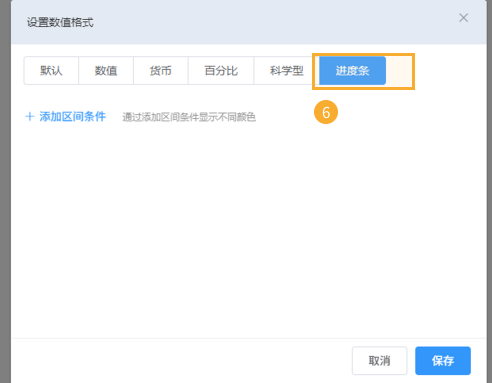This screenshot has height=383, width=492.
Task: Click the 进度条 tab
Action: pyautogui.click(x=352, y=71)
